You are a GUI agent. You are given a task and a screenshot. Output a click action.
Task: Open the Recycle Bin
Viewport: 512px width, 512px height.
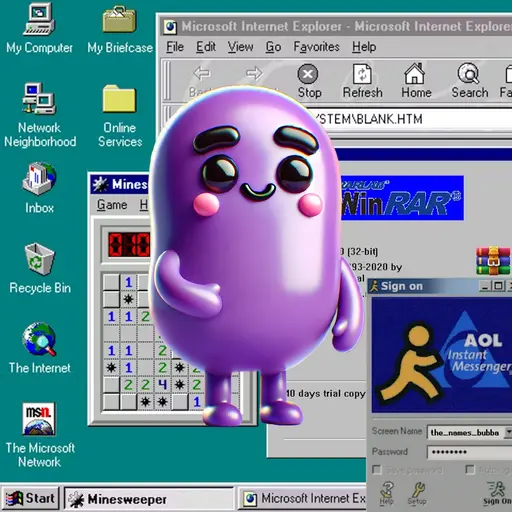pyautogui.click(x=40, y=269)
